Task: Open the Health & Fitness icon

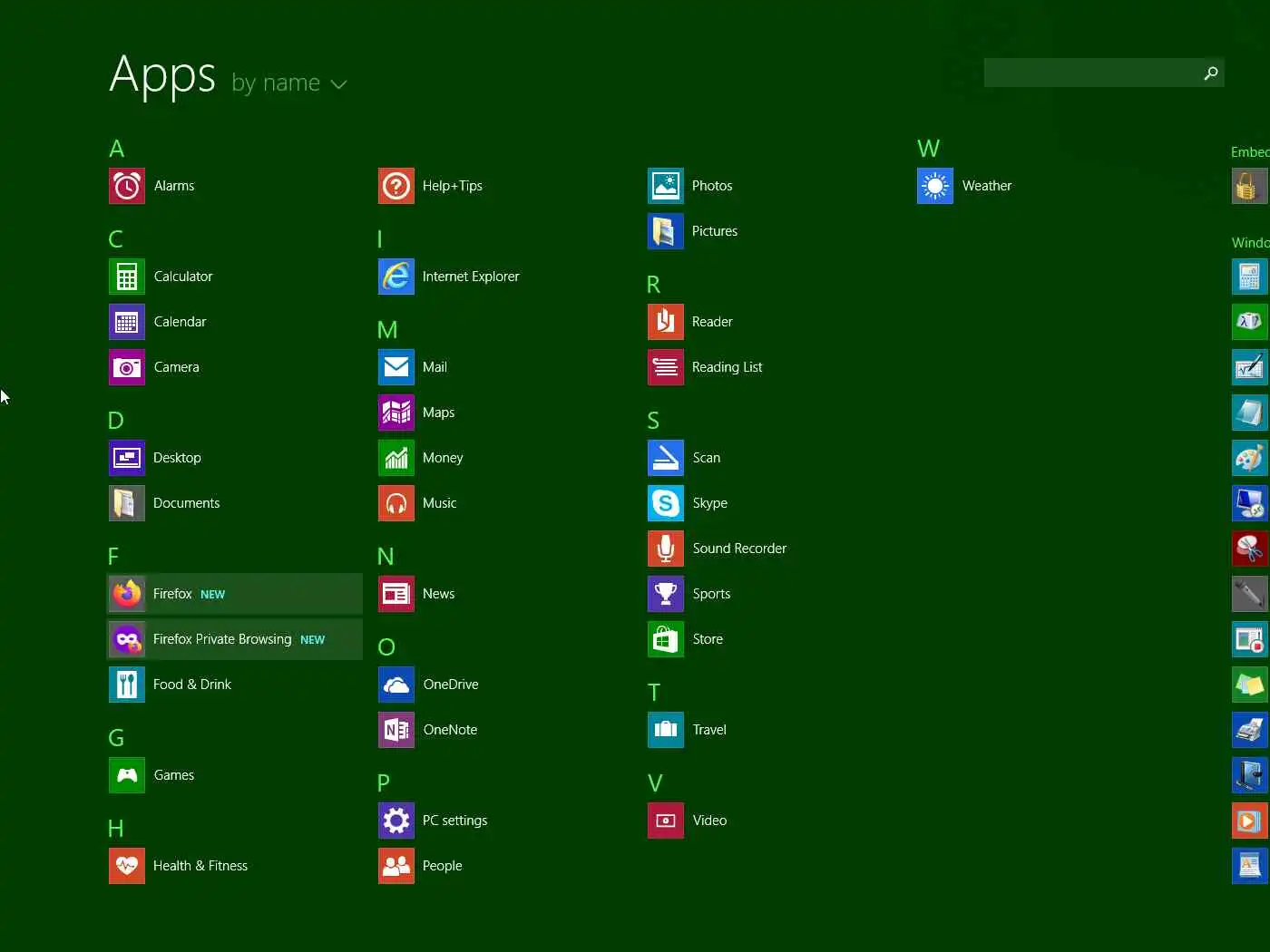Action: click(x=127, y=866)
